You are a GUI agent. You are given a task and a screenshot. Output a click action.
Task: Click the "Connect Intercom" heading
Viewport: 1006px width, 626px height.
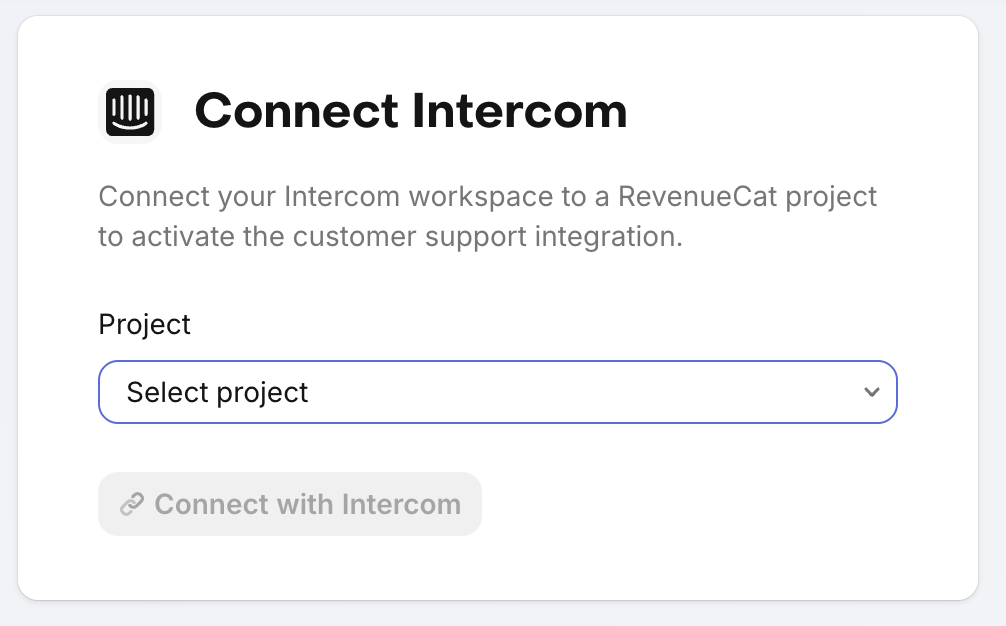(x=410, y=111)
